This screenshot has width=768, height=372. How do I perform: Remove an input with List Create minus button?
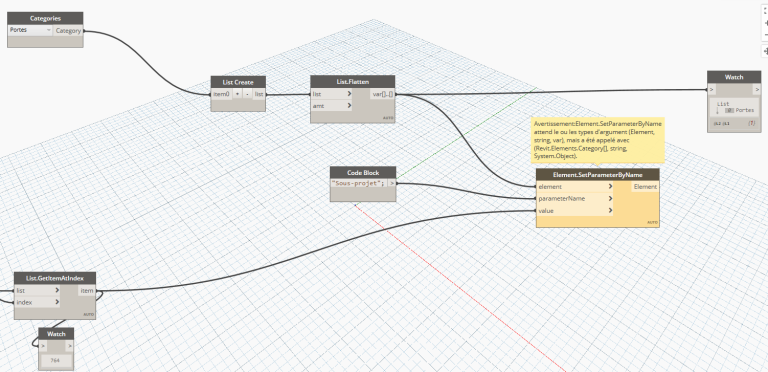247,94
